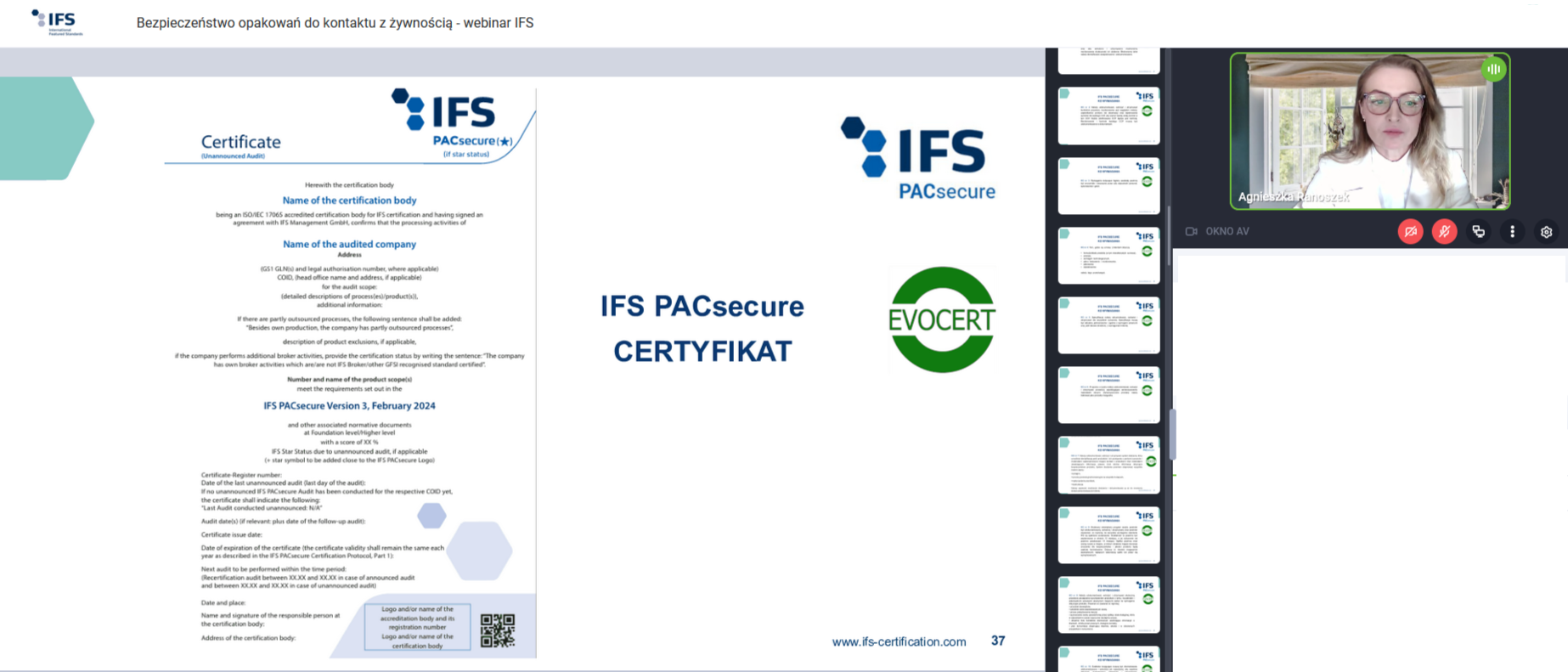Click 'IFS PACsecure CERTYFIKAT' slide title
1568x672 pixels.
pos(702,328)
